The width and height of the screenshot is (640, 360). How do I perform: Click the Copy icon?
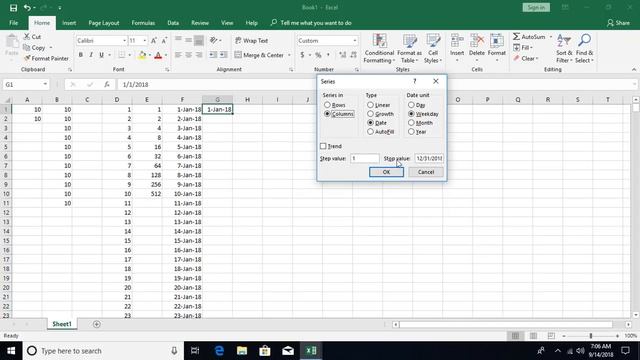[27, 48]
